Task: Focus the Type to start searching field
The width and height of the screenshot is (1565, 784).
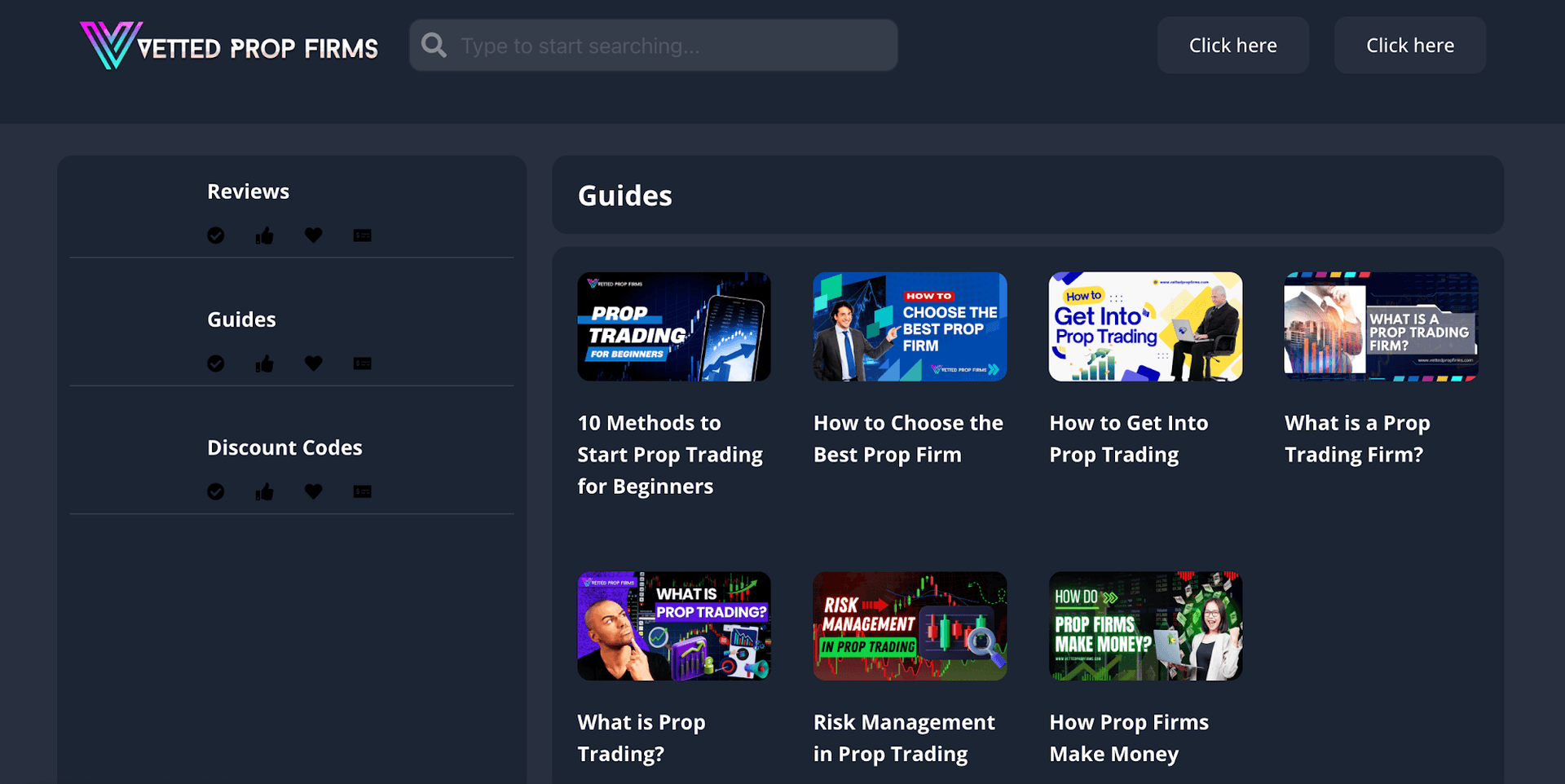Action: (x=654, y=46)
